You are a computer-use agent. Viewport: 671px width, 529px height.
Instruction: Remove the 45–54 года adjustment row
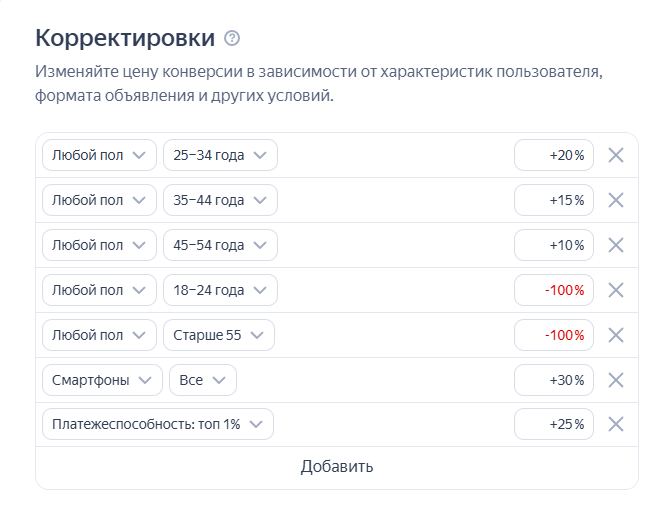click(616, 245)
